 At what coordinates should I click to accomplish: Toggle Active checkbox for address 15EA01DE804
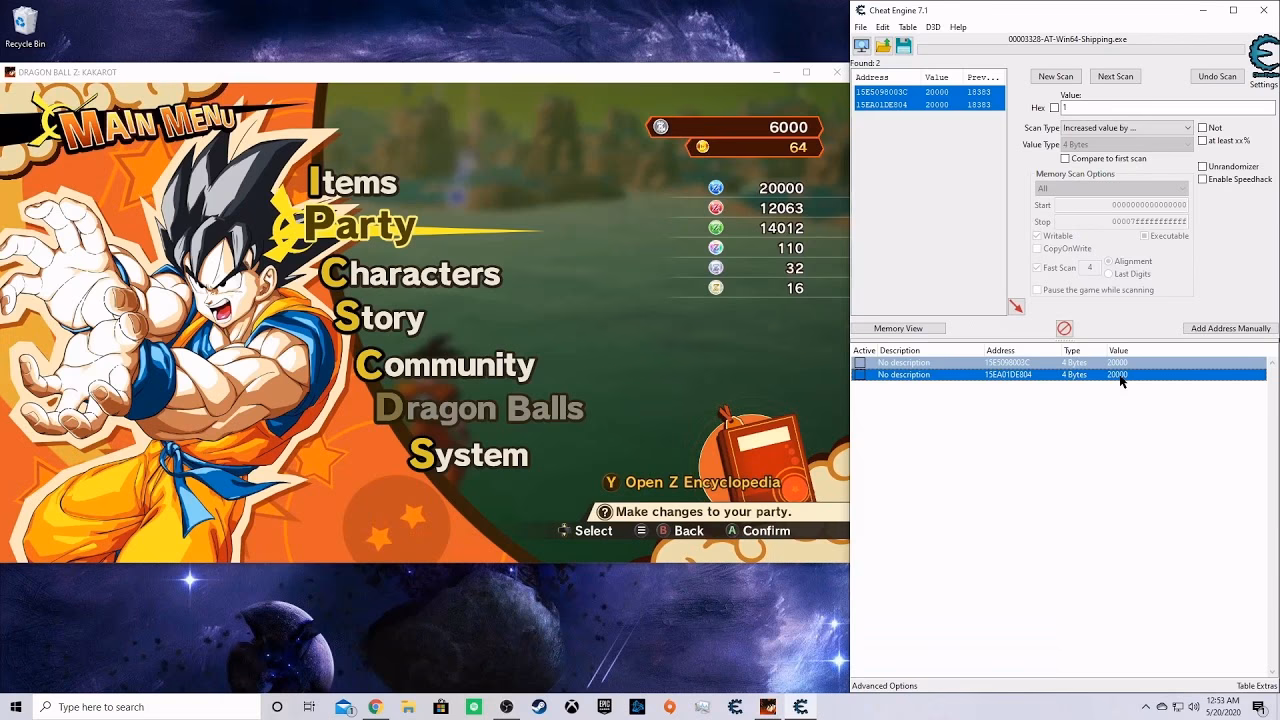(860, 374)
